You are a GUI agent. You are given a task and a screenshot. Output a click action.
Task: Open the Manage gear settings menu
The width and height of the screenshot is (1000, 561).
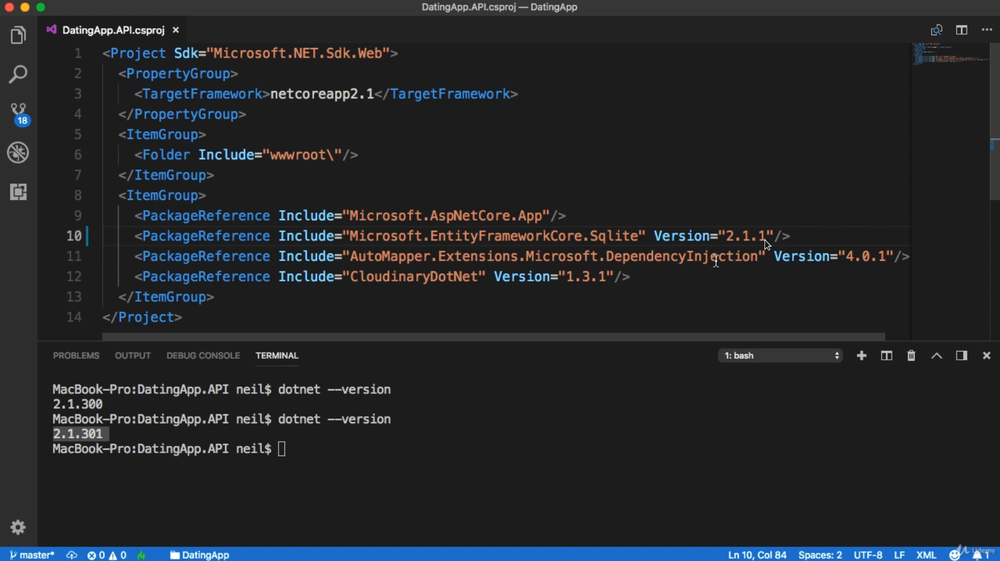click(x=18, y=527)
